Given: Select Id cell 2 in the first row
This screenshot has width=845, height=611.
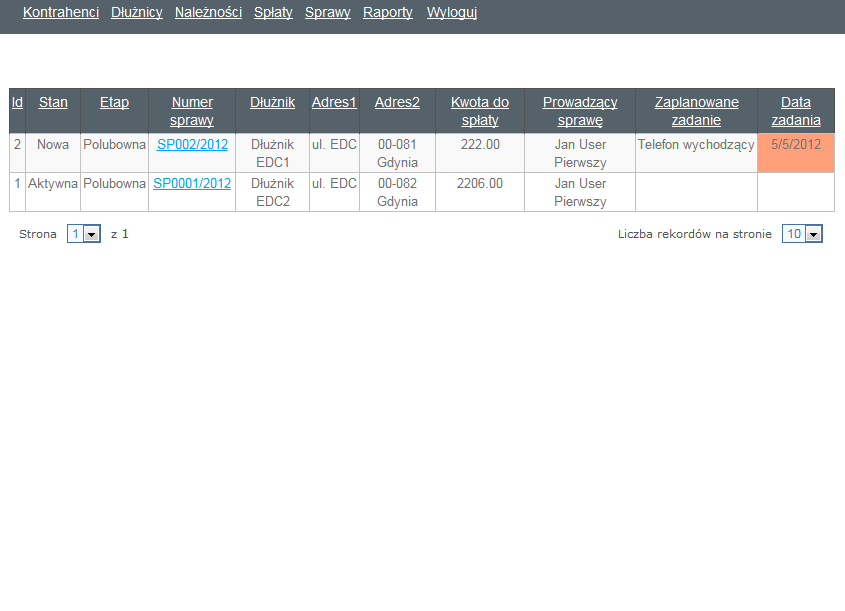Looking at the screenshot, I should pyautogui.click(x=17, y=153).
